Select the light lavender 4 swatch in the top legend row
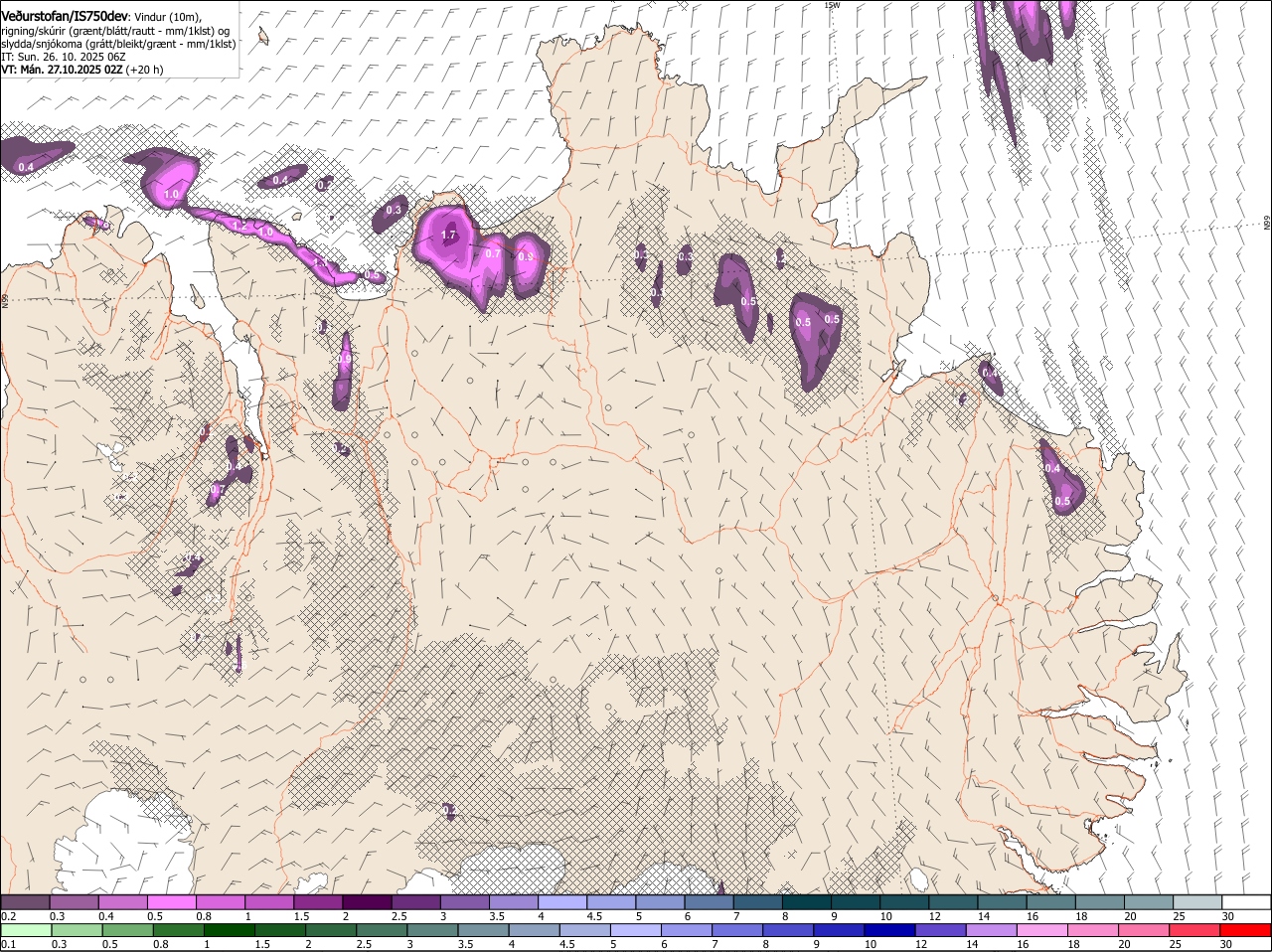Screen dimensions: 1272x952 pos(562,901)
